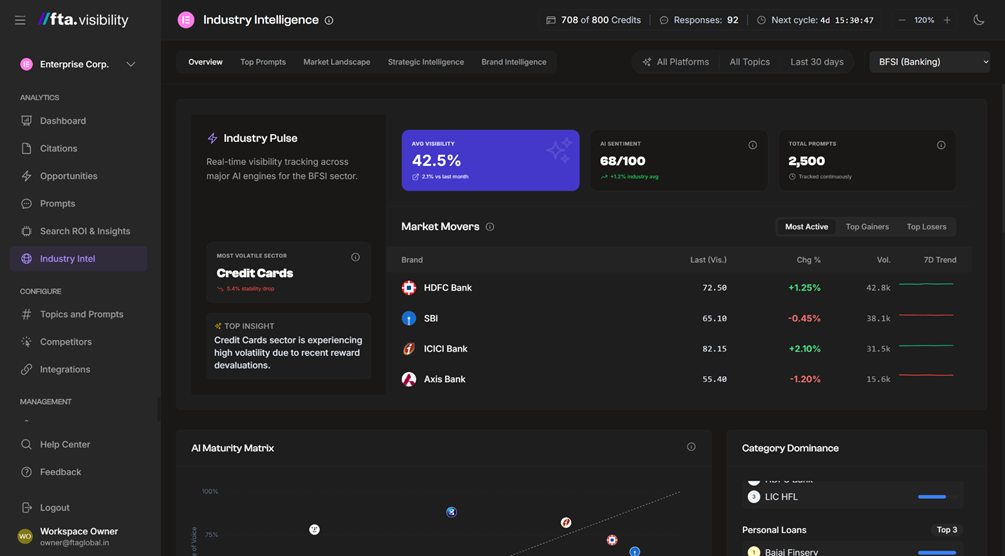Switch to Top Losers filter

click(926, 227)
